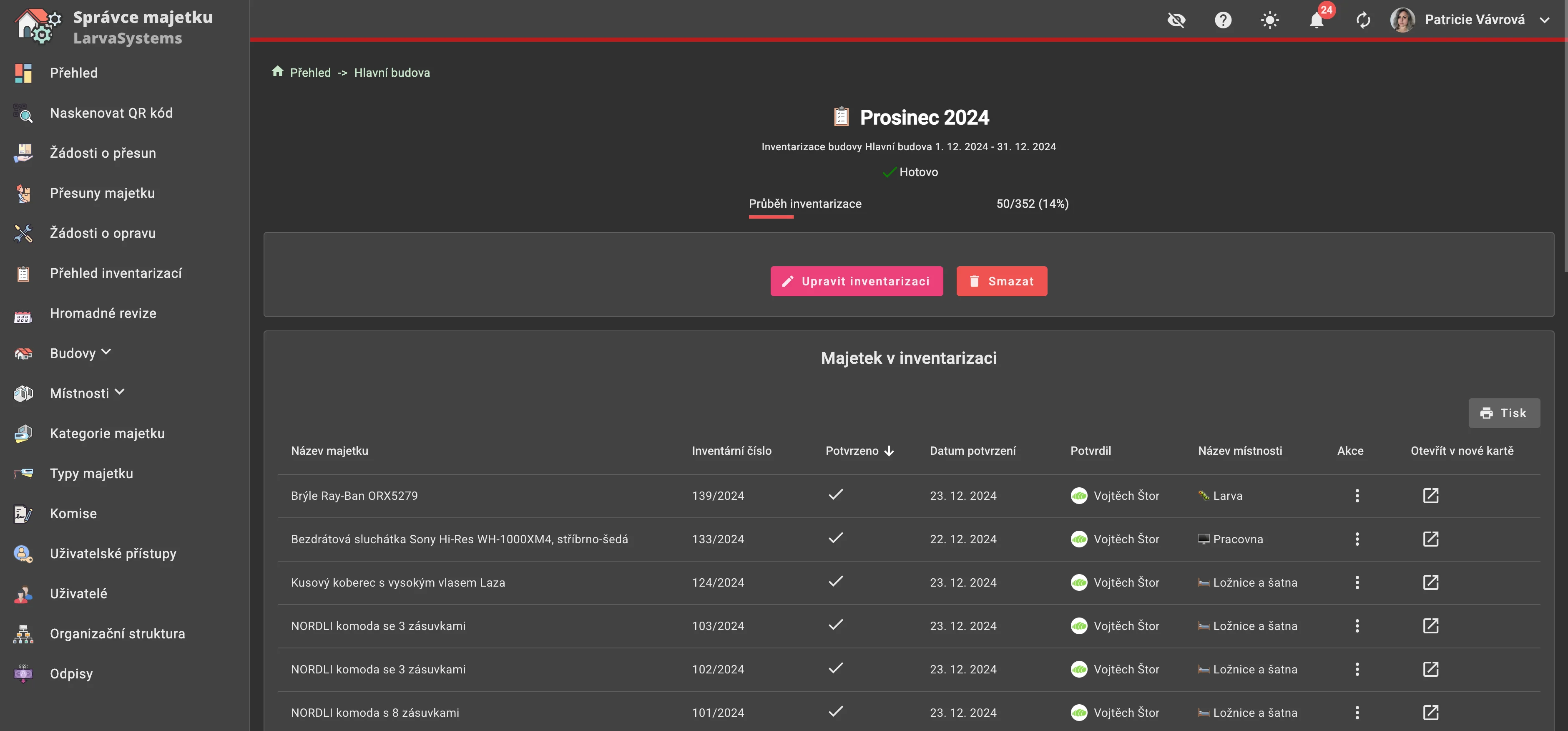Viewport: 1568px width, 731px height.
Task: Open Brýle Ray-Ban row in new tab
Action: [x=1430, y=495]
